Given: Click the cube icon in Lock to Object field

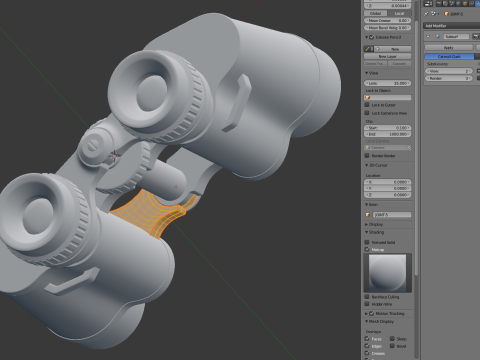Looking at the screenshot, I should coord(368,98).
